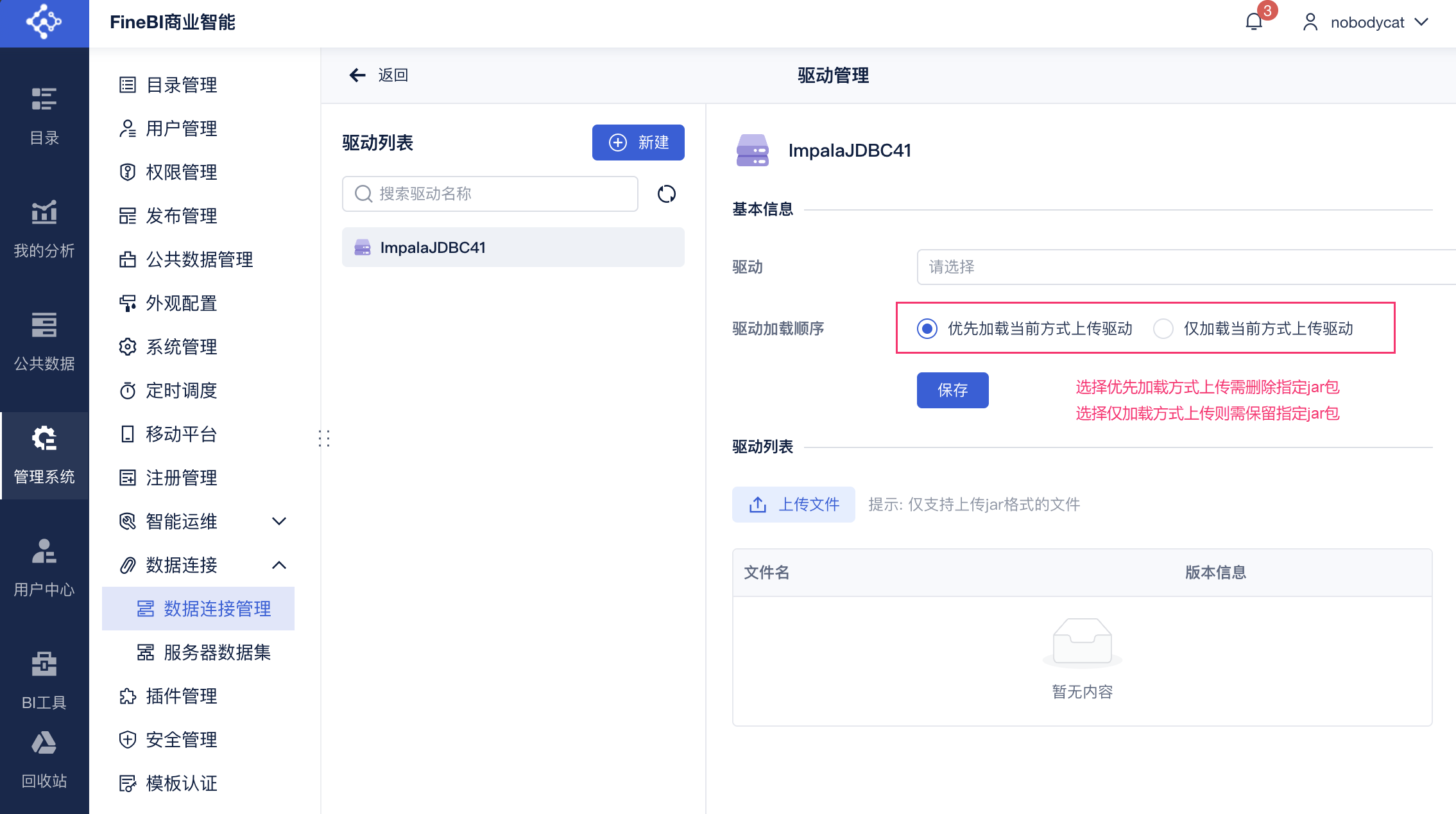Click the 目录管理 list icon
1456x814 pixels.
click(128, 85)
